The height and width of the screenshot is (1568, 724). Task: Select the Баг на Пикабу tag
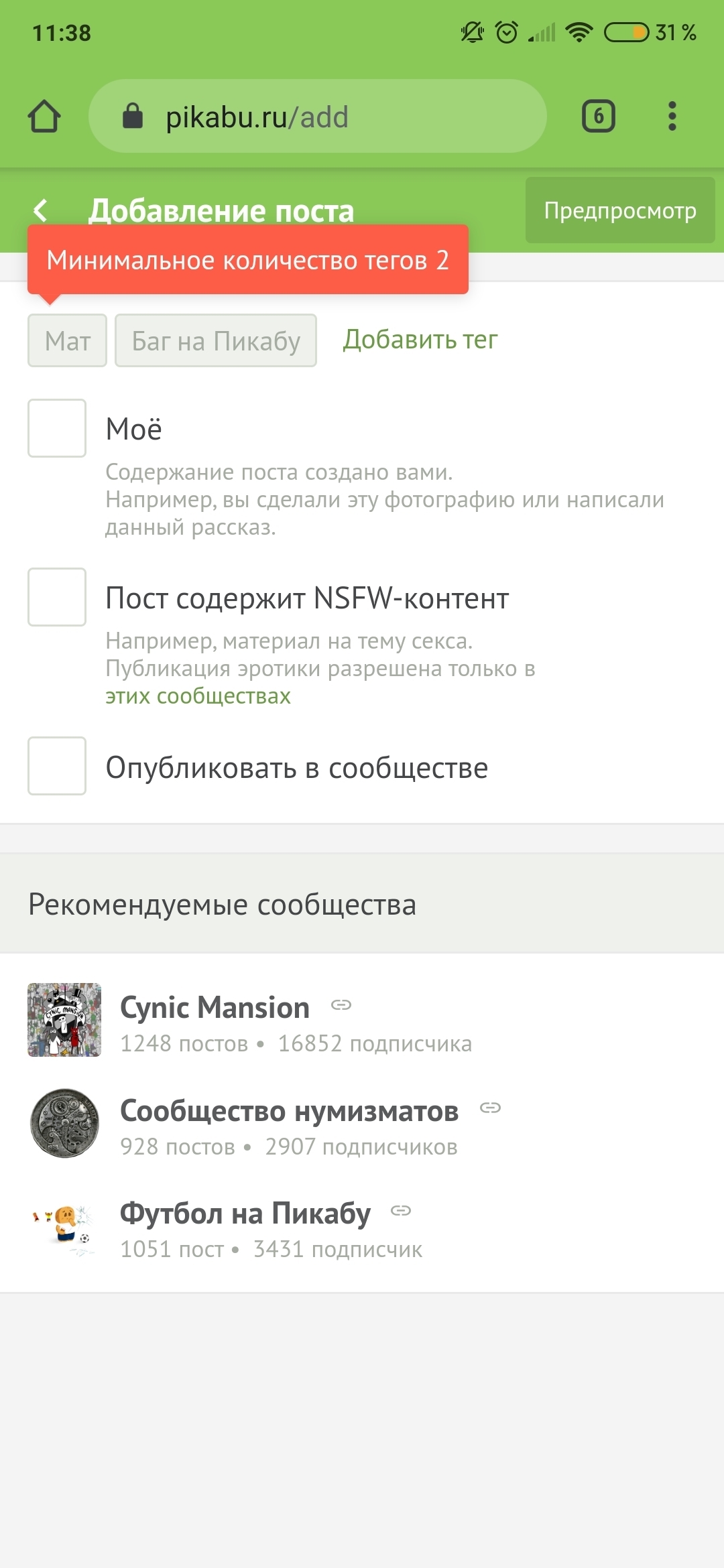215,340
